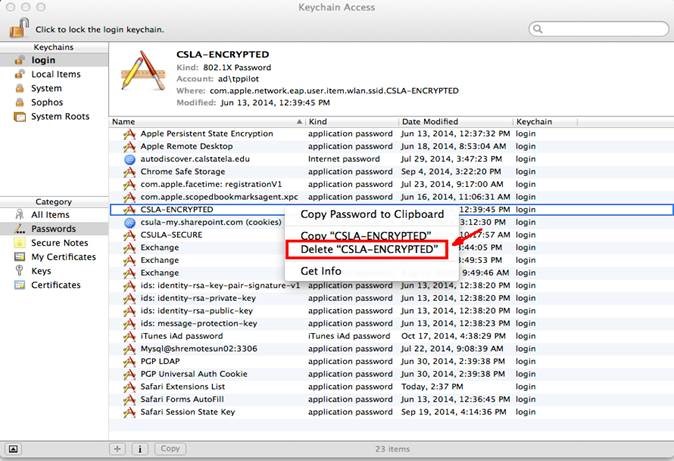
Task: Select iTunes iAd password entry
Action: pyautogui.click(x=391, y=336)
